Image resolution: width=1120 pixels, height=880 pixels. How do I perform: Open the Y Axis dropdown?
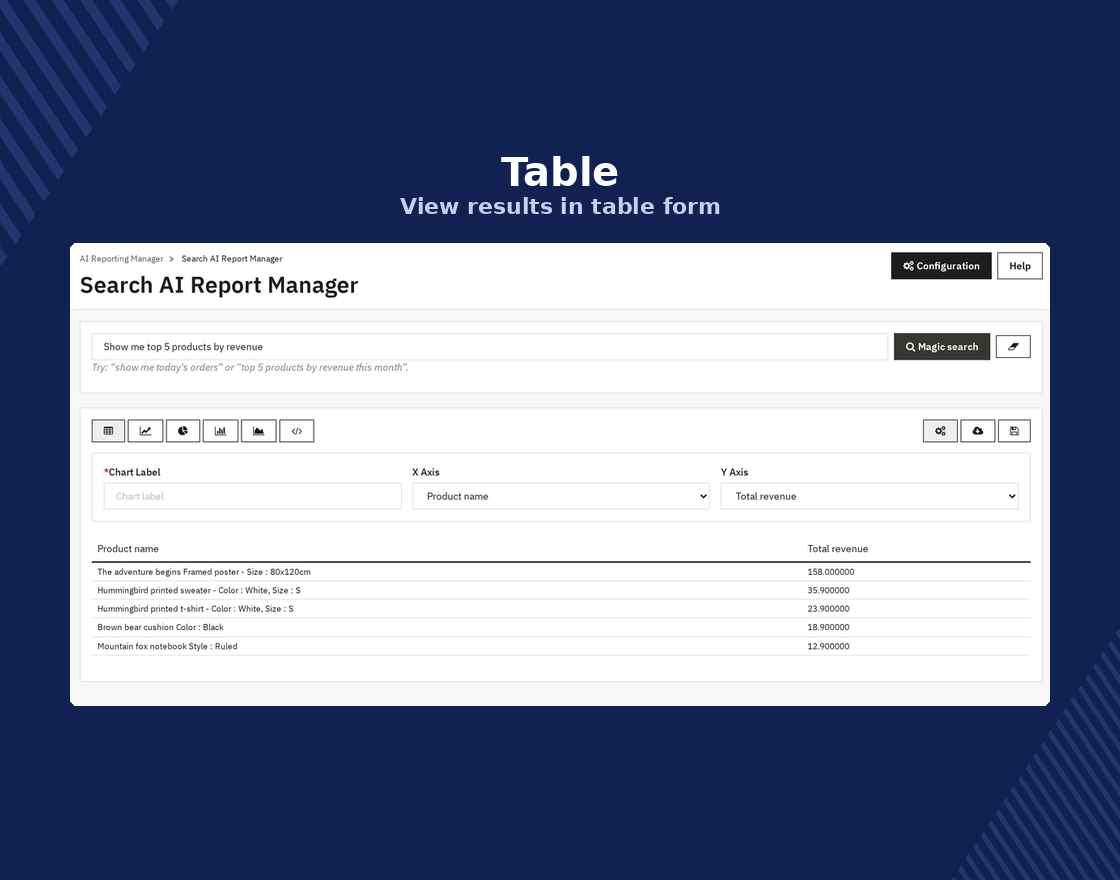pos(869,496)
